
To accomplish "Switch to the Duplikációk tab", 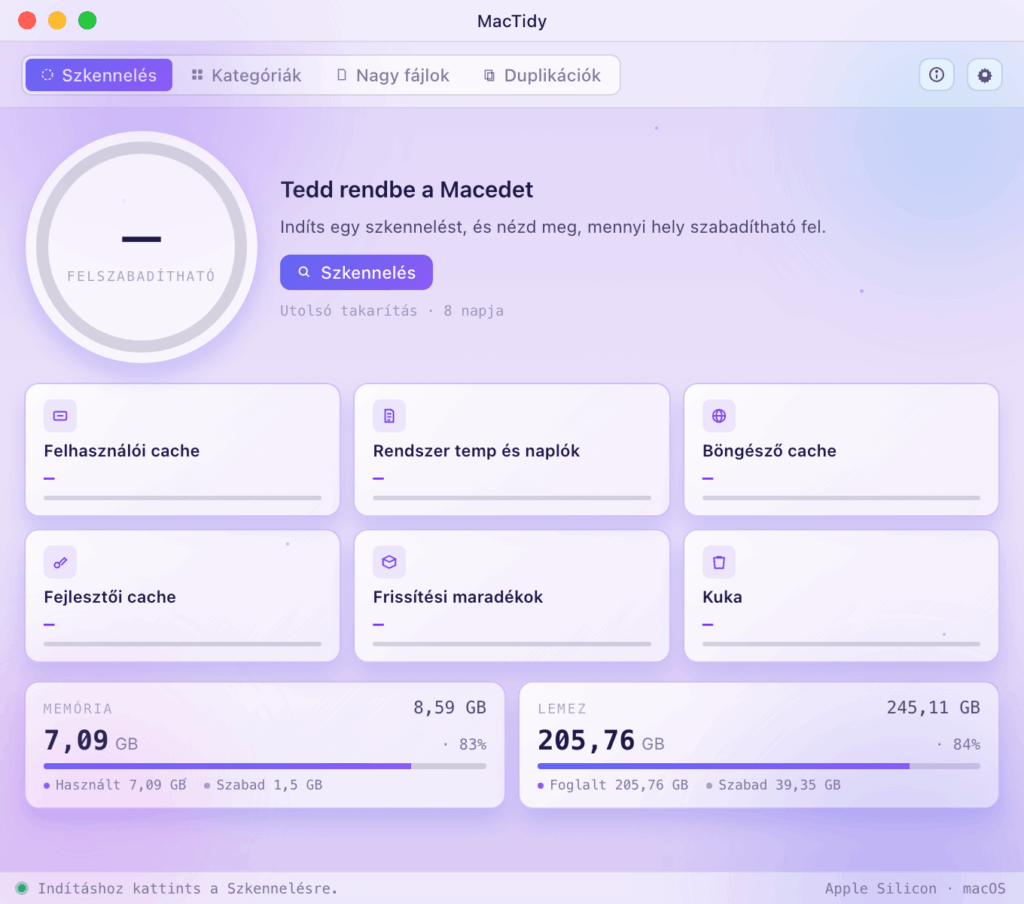I will point(541,75).
